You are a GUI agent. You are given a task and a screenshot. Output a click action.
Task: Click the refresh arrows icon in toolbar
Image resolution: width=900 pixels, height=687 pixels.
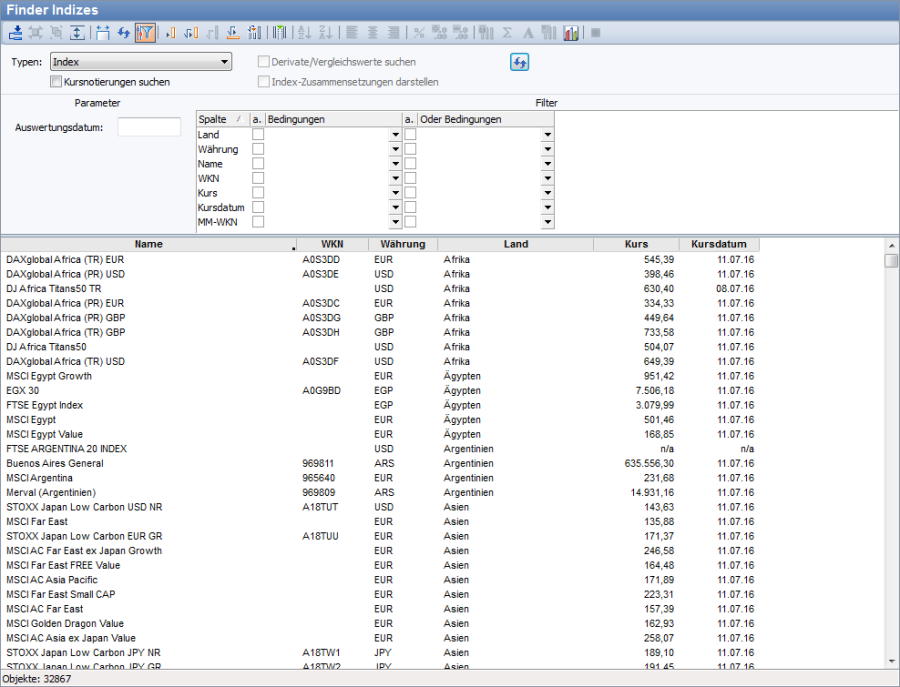123,33
